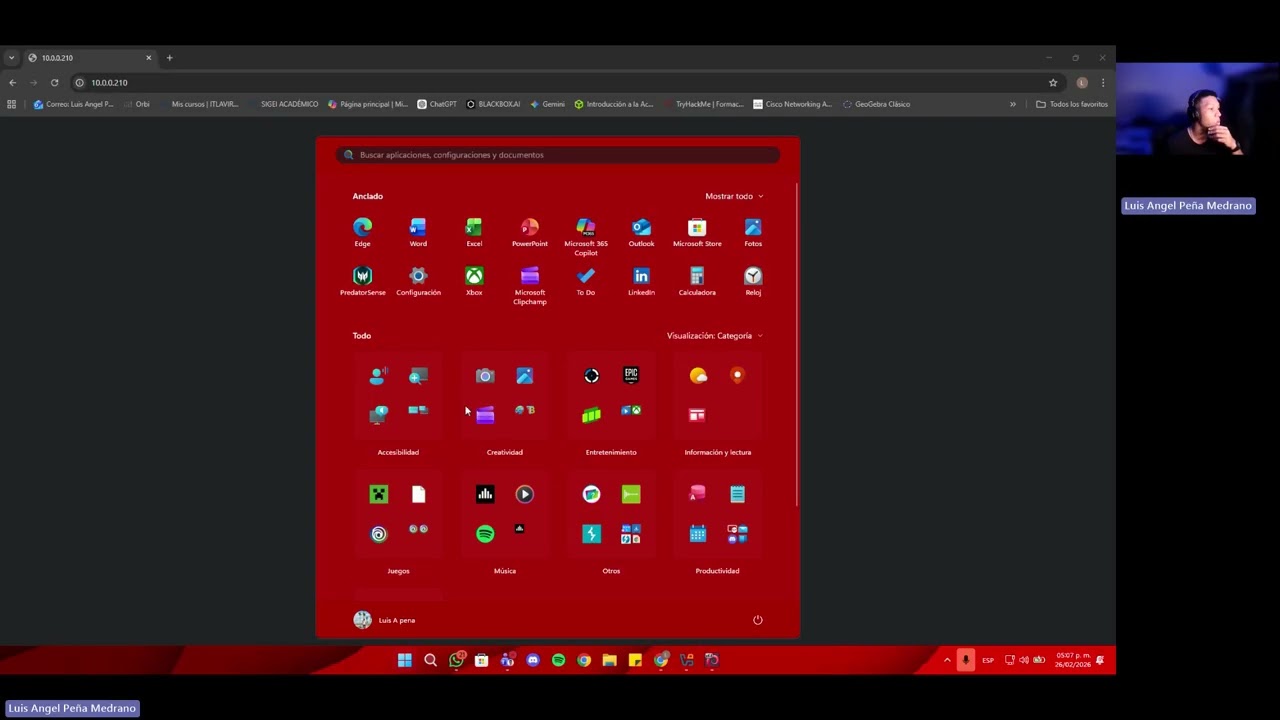1280x720 pixels.
Task: Expand the bookmarks overflow chevron
Action: click(1012, 104)
